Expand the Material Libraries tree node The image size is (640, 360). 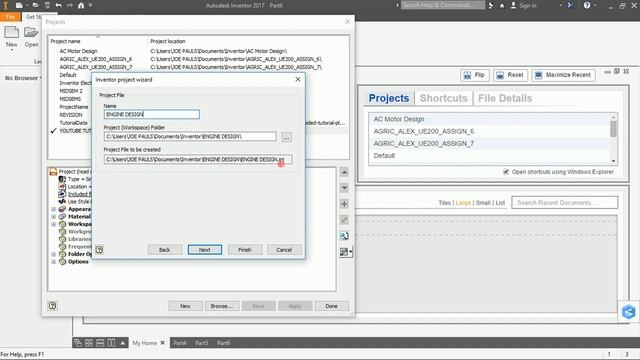tap(53, 217)
